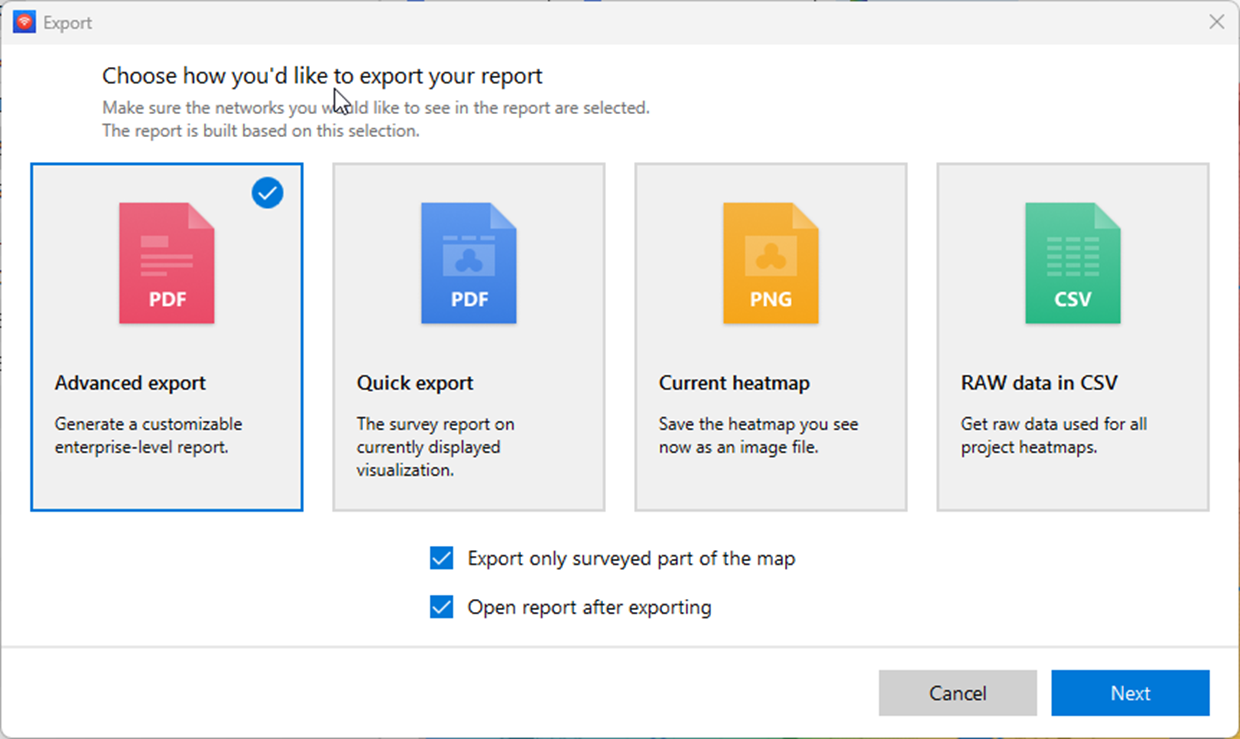Click the blue checkmark badge on Advanced export
The width and height of the screenshot is (1240, 739).
(267, 193)
